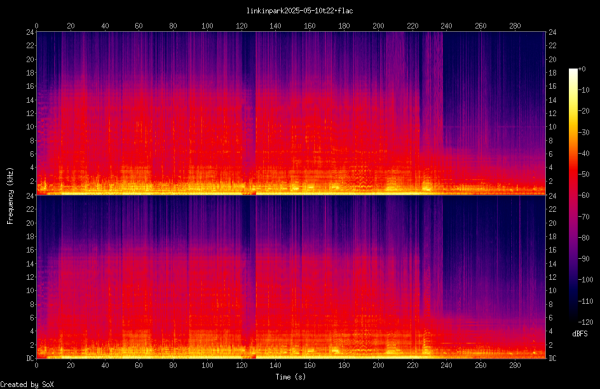Click the upper channel spectrogram plot

tap(291, 113)
